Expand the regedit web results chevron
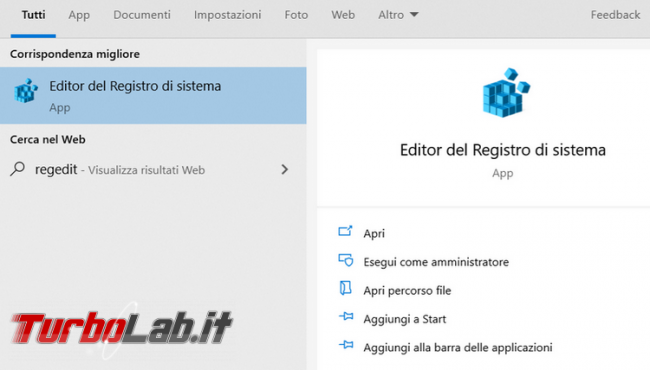Viewport: 650px width, 370px height. [284, 169]
